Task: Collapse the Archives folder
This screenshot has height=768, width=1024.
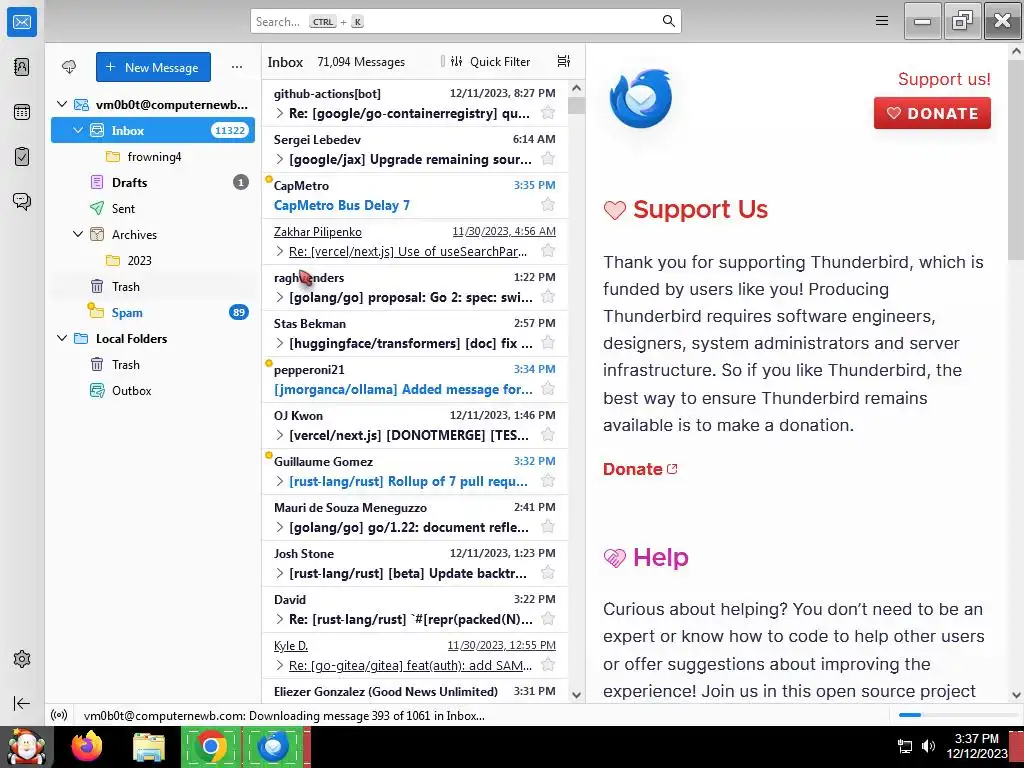Action: pyautogui.click(x=78, y=234)
